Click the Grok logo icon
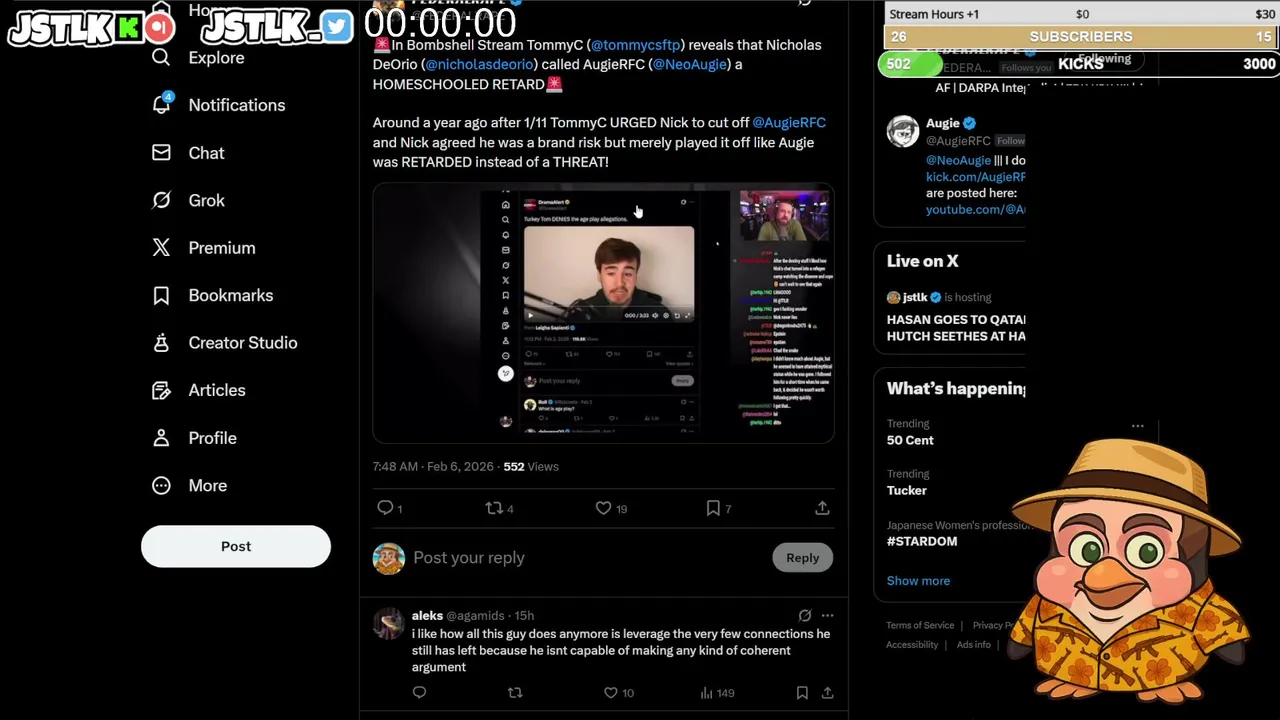This screenshot has width=1280, height=720. coord(161,200)
